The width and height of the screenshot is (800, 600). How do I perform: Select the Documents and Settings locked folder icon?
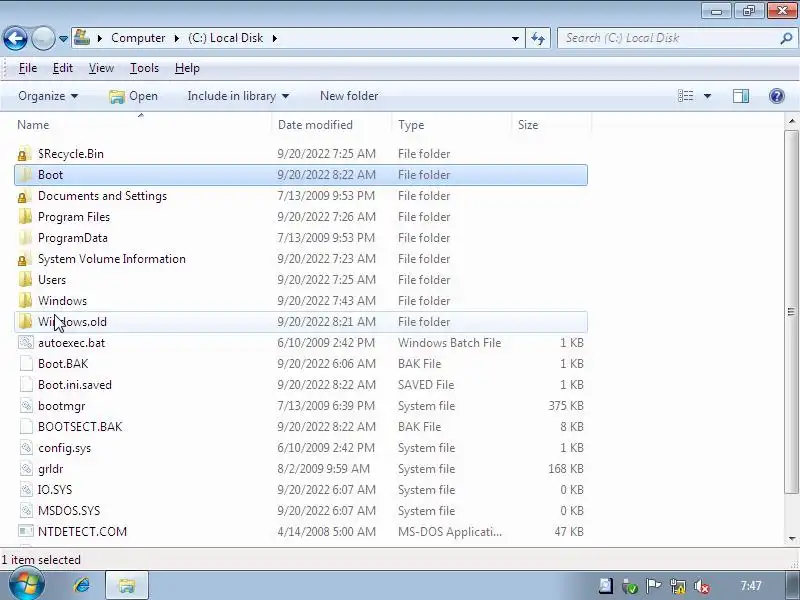coord(23,196)
